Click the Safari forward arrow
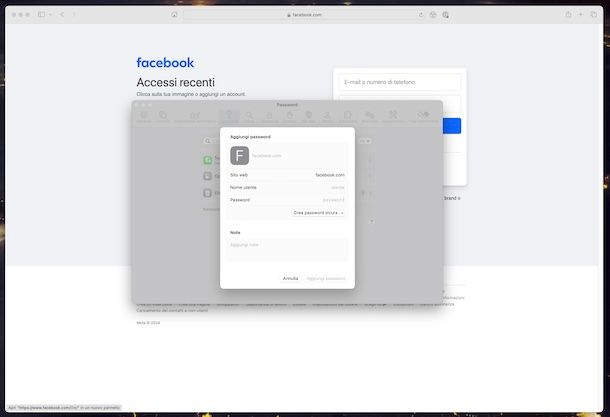 click(x=74, y=14)
